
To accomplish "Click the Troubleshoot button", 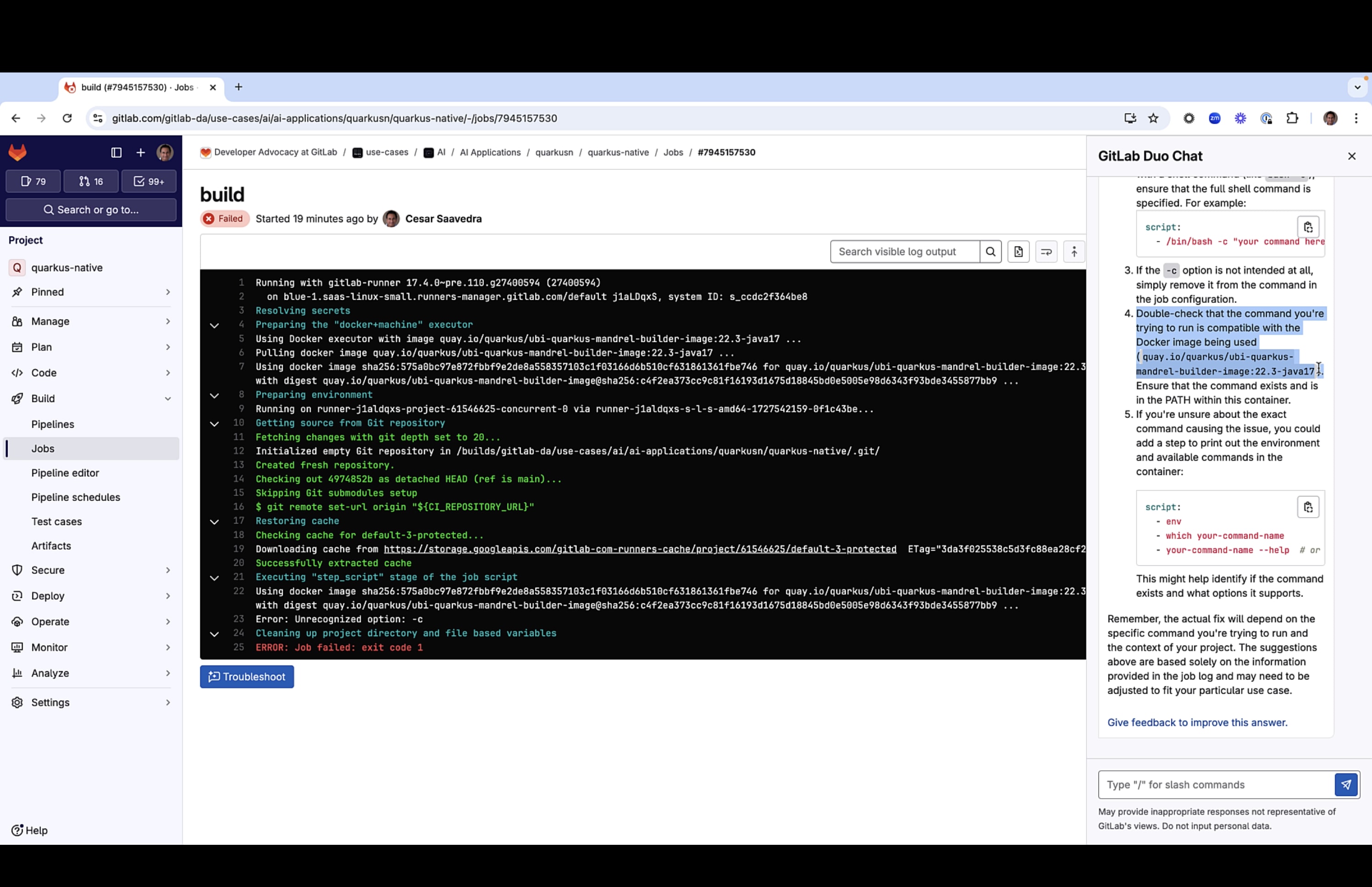I will point(247,677).
